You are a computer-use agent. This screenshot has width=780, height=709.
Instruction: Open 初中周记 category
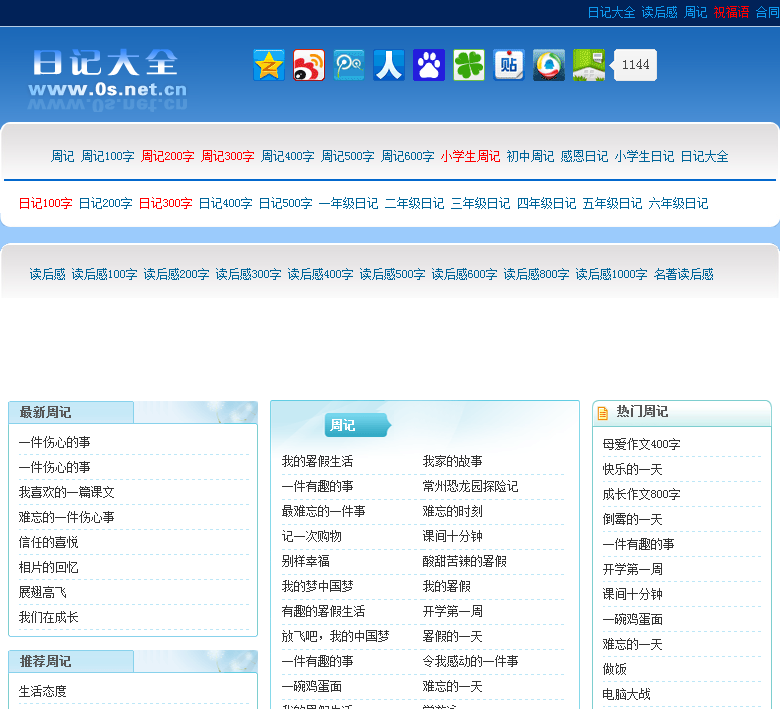(x=530, y=156)
